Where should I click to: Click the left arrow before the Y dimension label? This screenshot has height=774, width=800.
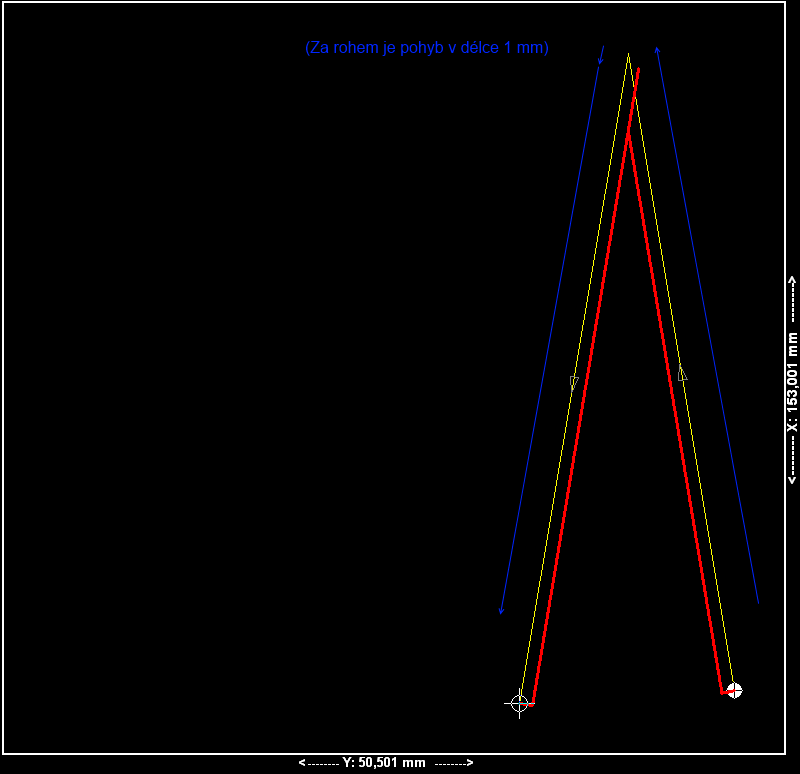[303, 763]
